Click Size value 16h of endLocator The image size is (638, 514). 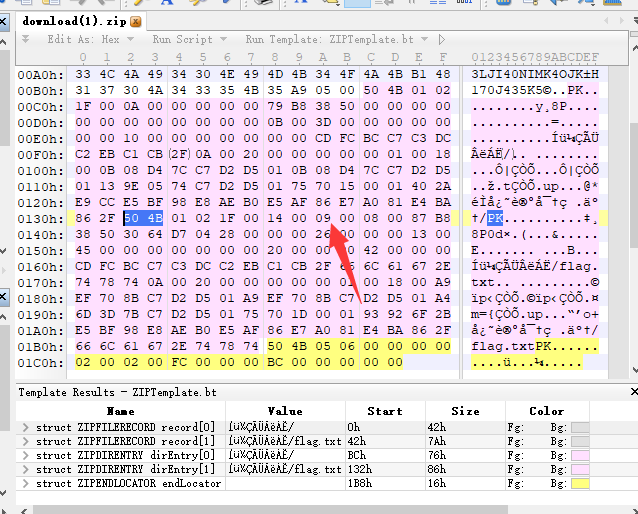437,483
